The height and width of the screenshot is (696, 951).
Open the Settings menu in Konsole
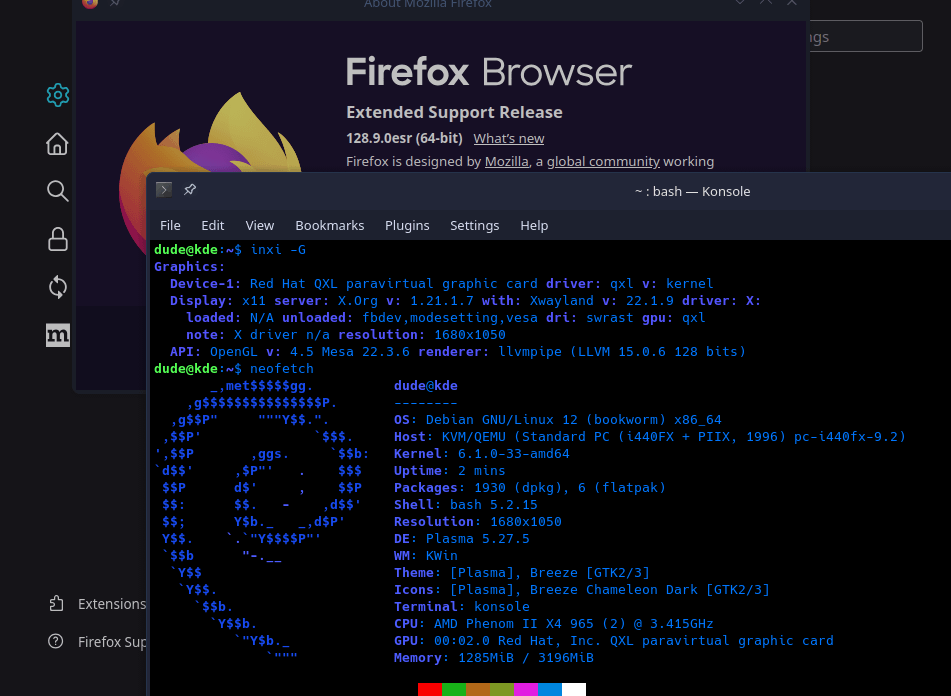click(x=475, y=226)
